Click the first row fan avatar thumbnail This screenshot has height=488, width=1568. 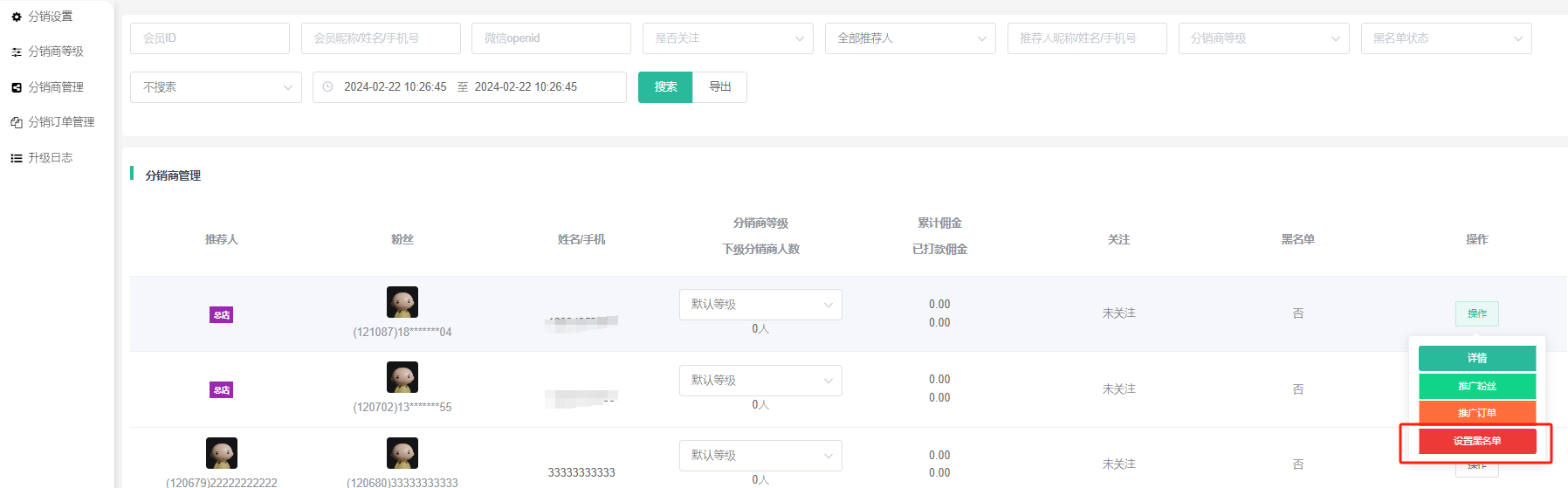[x=402, y=302]
